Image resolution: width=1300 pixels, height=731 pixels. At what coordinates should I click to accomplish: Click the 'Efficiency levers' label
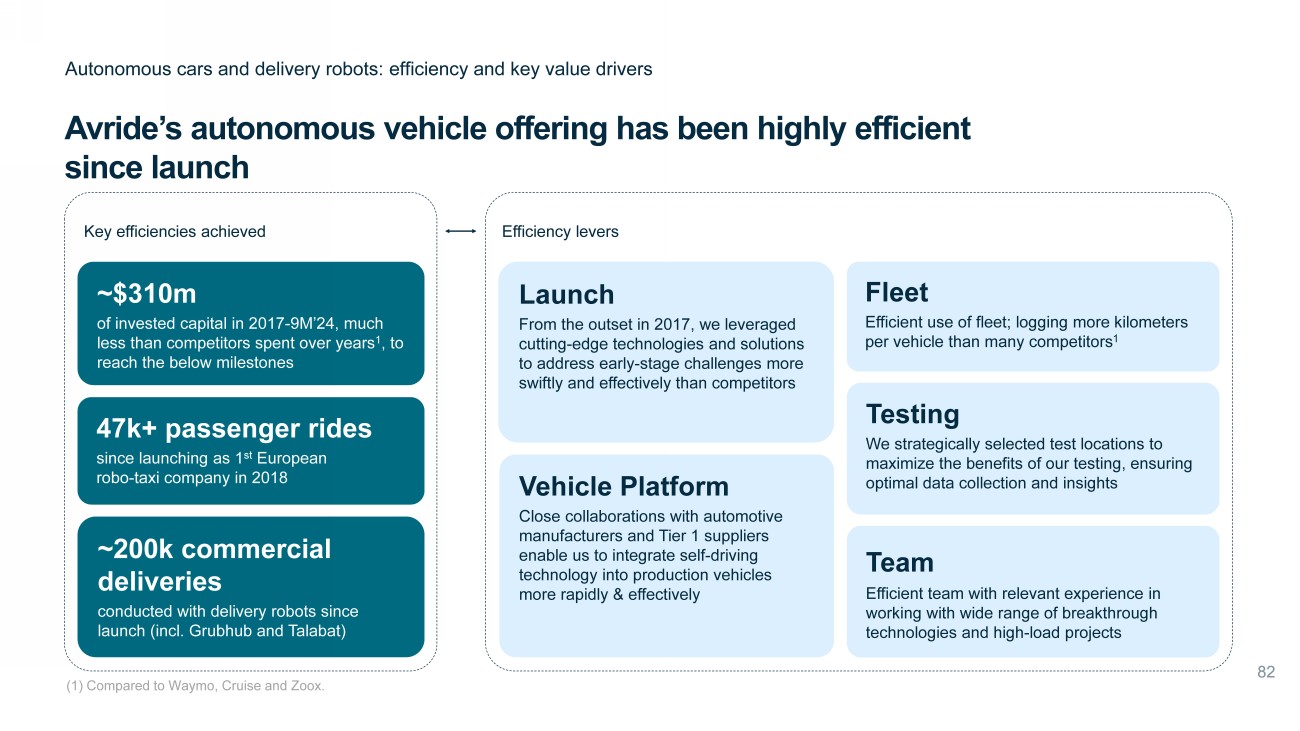pyautogui.click(x=560, y=231)
